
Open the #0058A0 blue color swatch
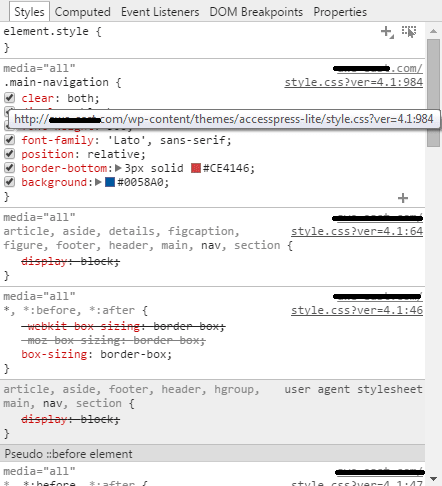click(110, 182)
